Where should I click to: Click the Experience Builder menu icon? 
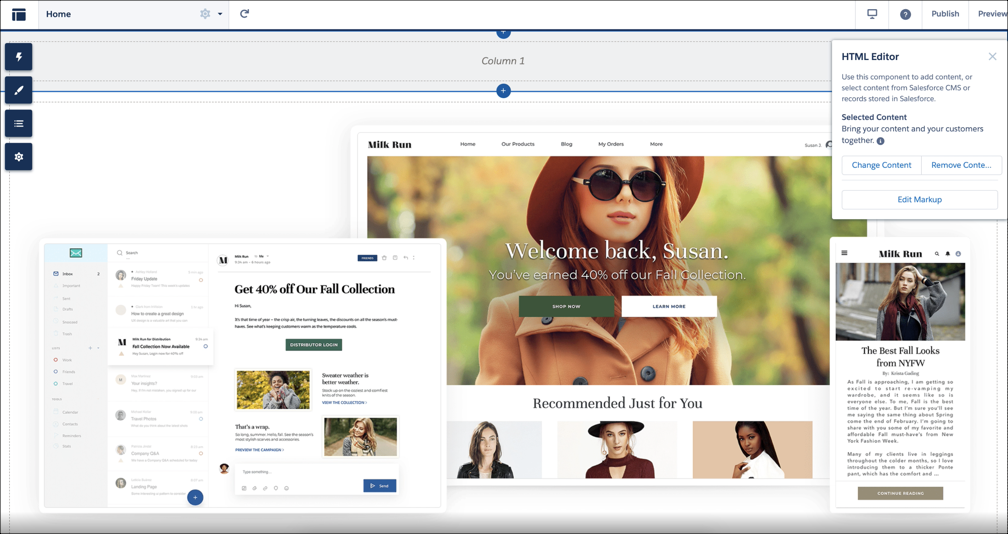point(18,14)
